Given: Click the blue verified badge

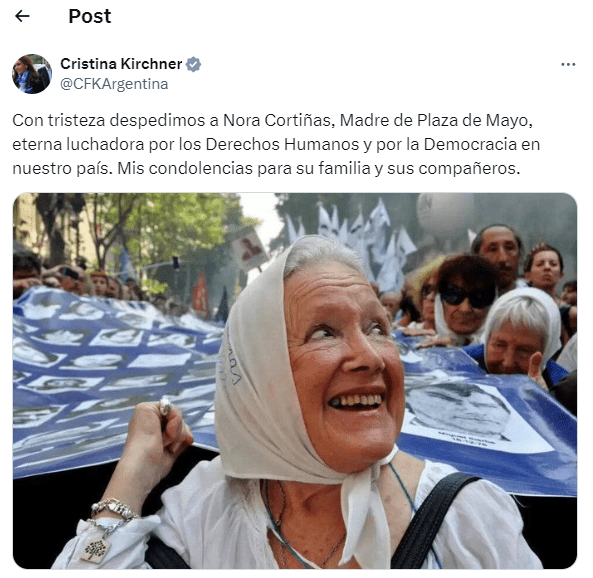Looking at the screenshot, I should pyautogui.click(x=193, y=64).
